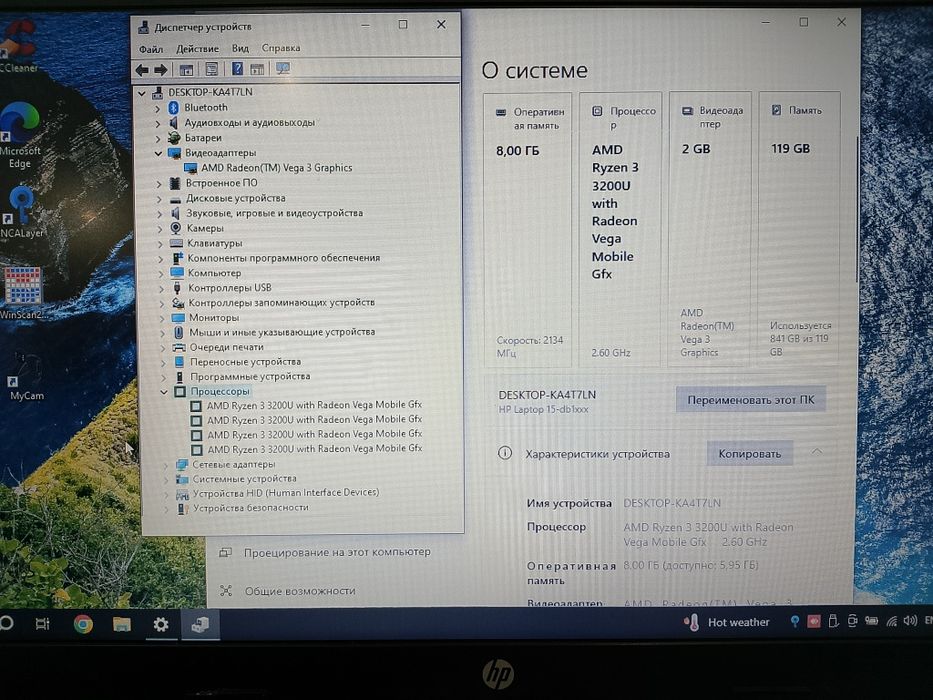Expand the Сетевые адаптеры node
This screenshot has width=933, height=700.
(x=165, y=465)
